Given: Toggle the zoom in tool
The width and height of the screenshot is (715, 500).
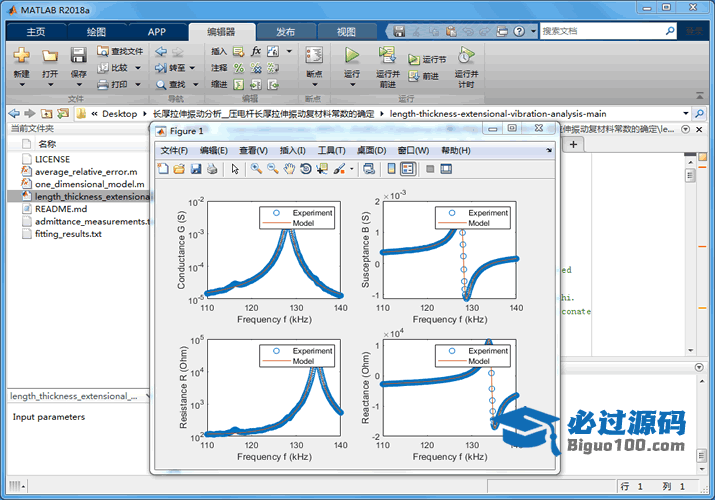Looking at the screenshot, I should coord(256,169).
